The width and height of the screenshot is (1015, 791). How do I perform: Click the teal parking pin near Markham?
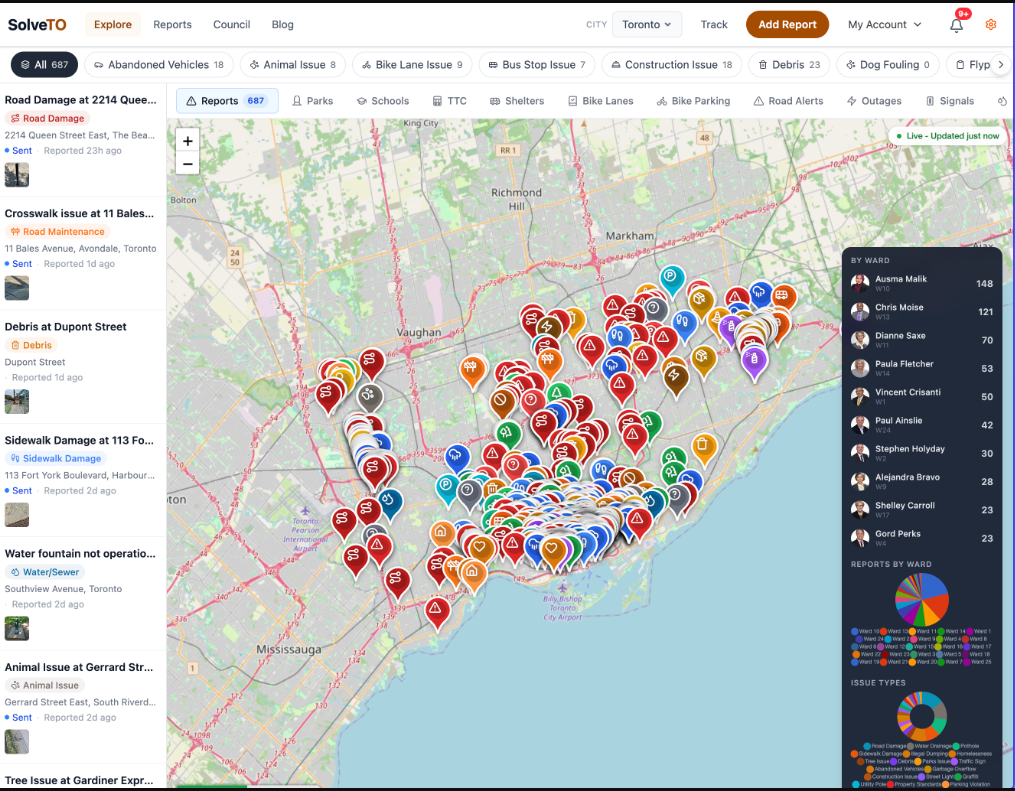click(672, 279)
